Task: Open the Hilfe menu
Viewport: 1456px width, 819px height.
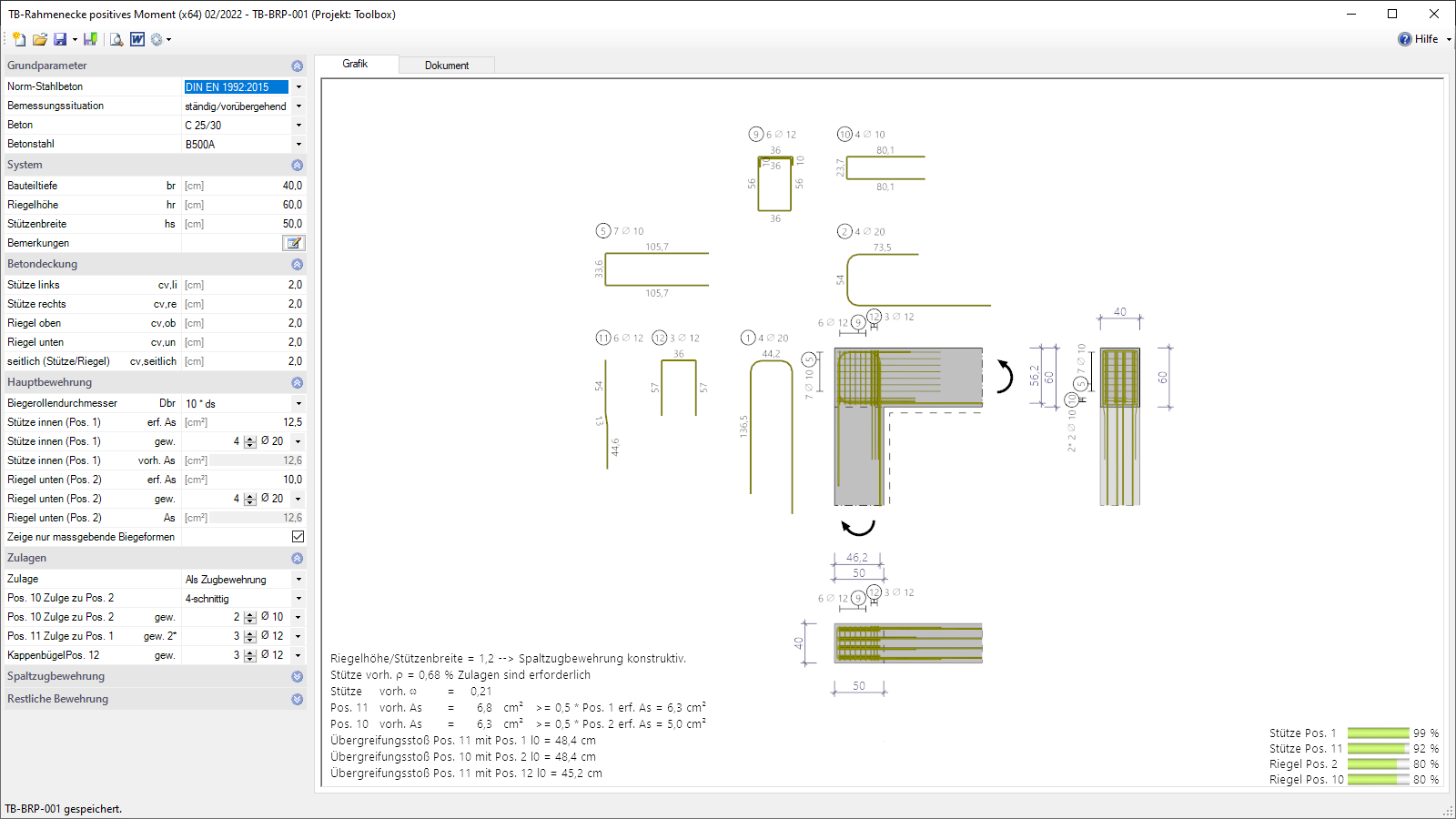Action: (1427, 39)
